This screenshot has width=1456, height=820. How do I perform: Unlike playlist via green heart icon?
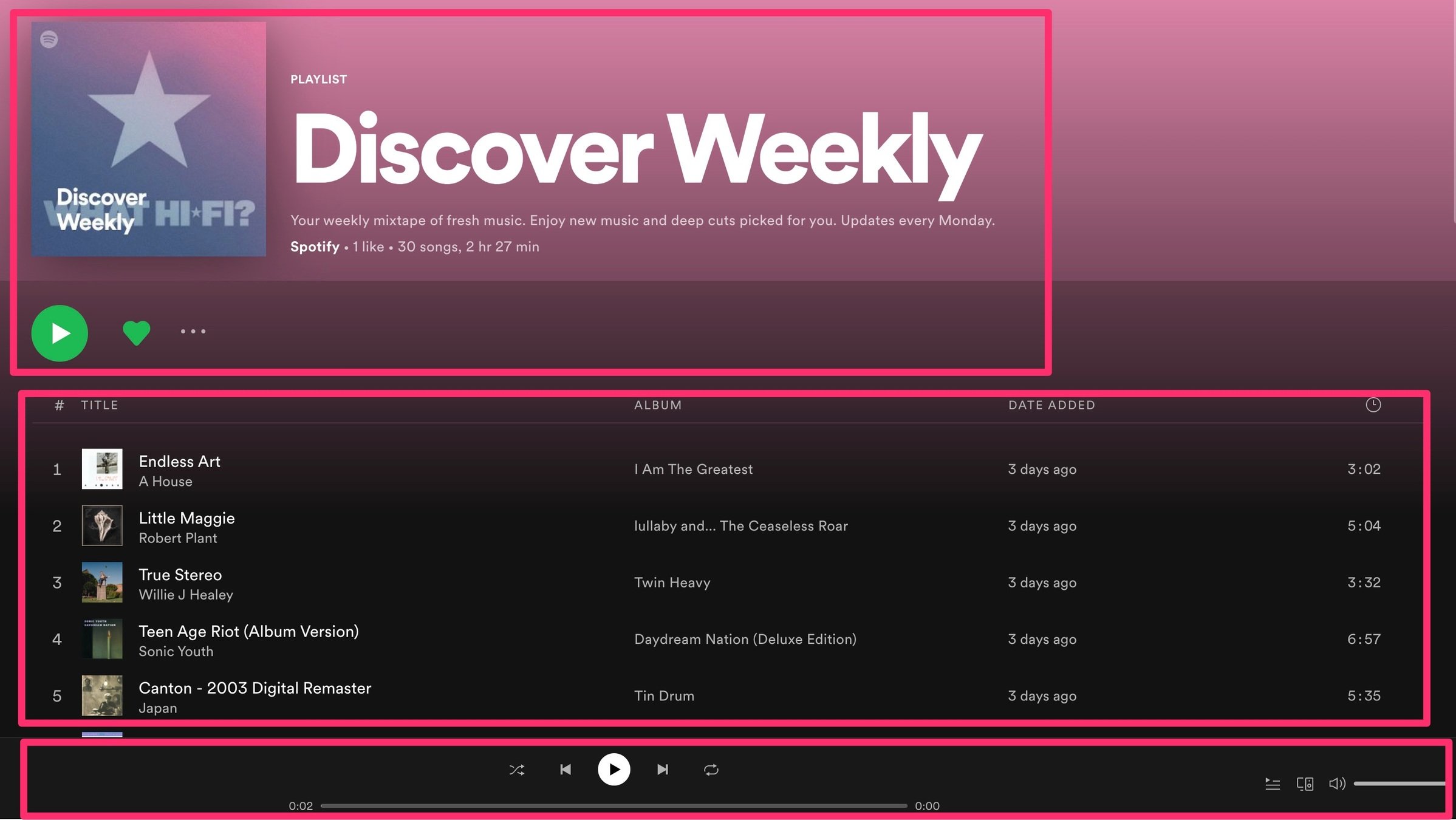[136, 332]
